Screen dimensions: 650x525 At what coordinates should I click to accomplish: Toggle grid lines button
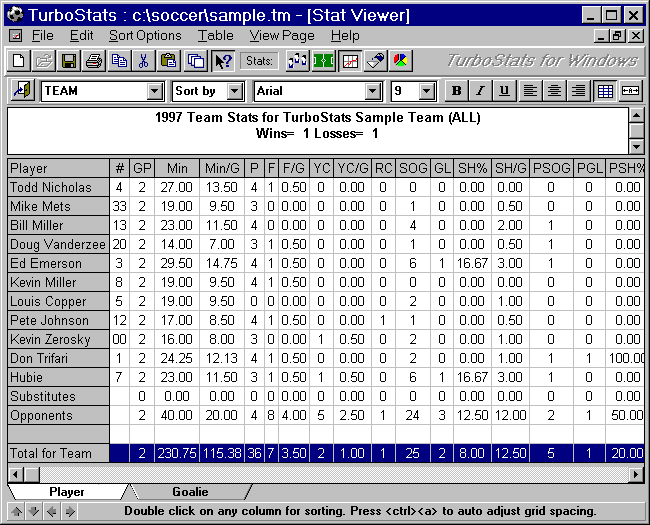pos(605,91)
